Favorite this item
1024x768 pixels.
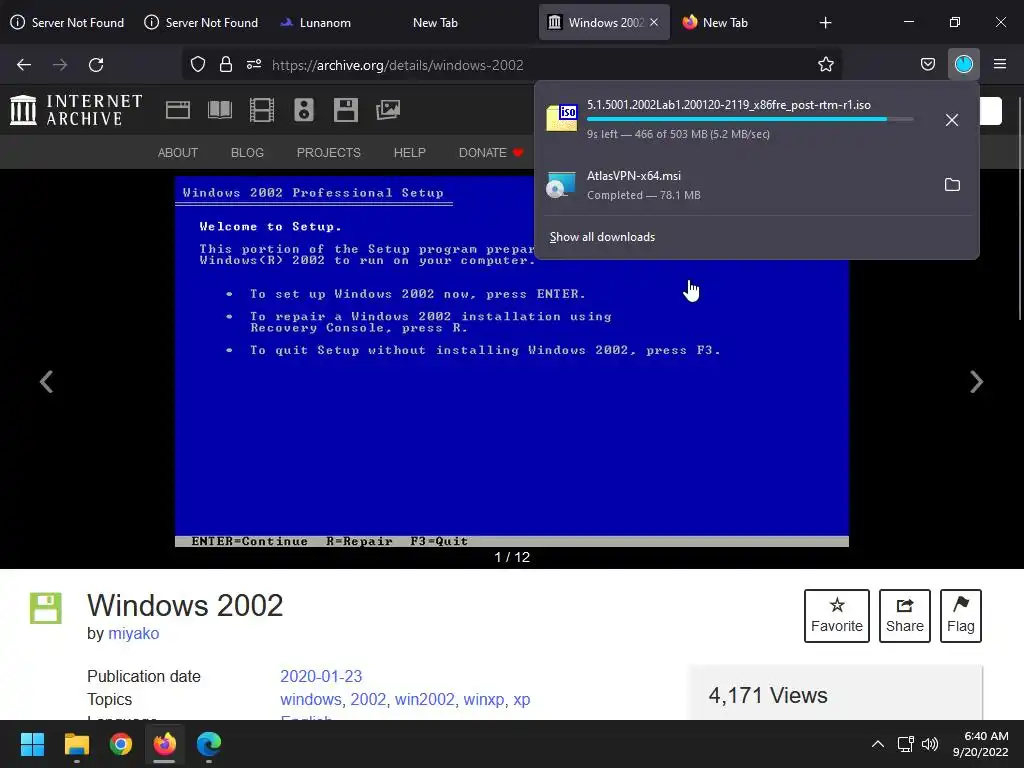click(837, 616)
